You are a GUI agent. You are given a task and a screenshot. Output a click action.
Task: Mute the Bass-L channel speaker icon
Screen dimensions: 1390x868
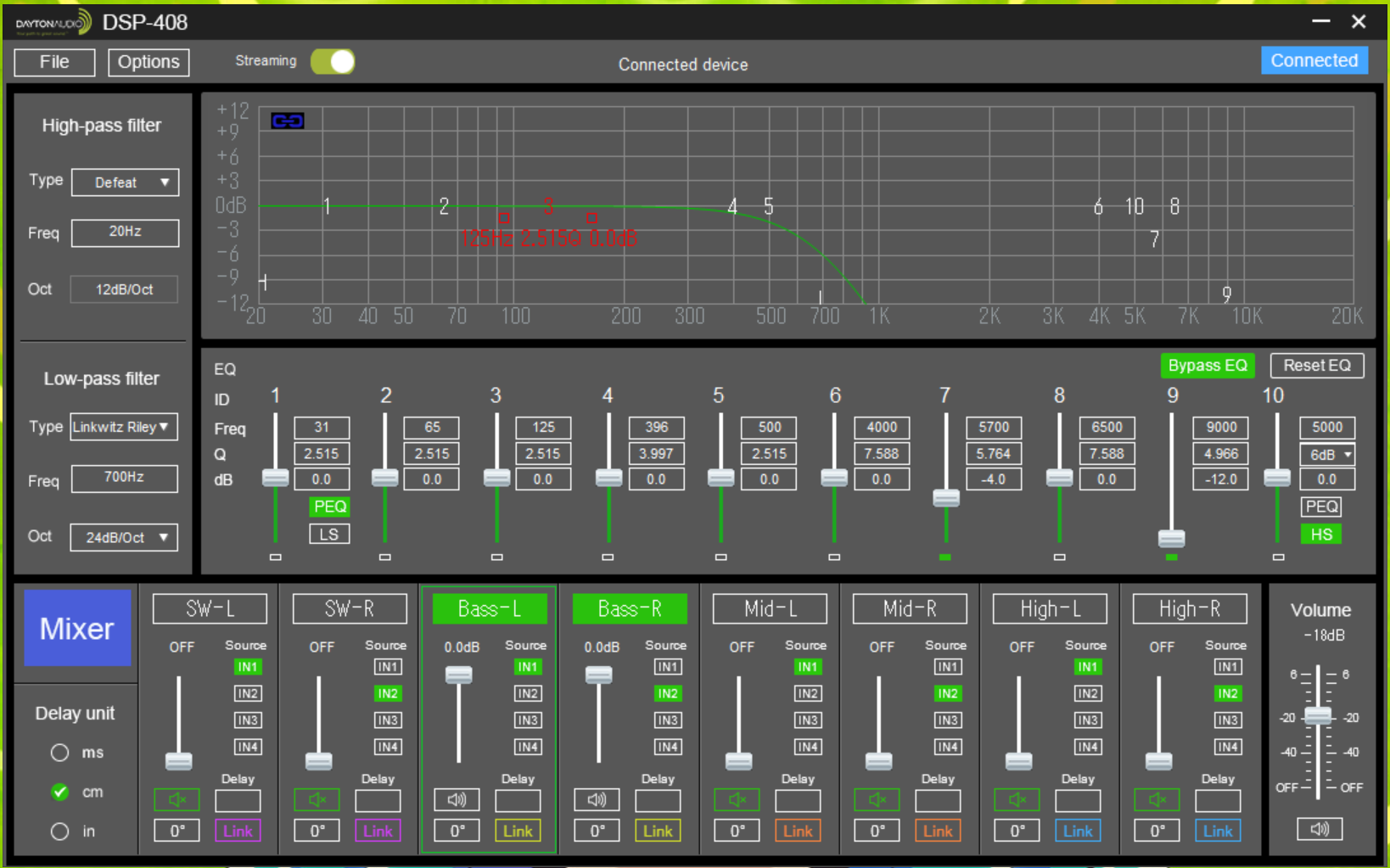(x=457, y=799)
